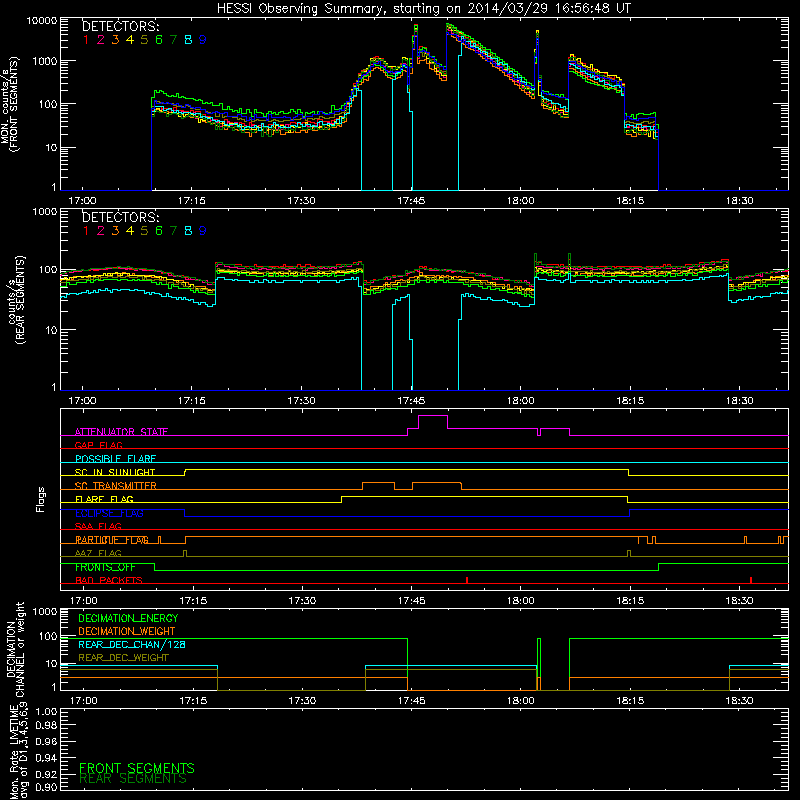Click 18:00 tick under the decimation plot
Viewport: 800px width, 800px height.
pyautogui.click(x=520, y=701)
